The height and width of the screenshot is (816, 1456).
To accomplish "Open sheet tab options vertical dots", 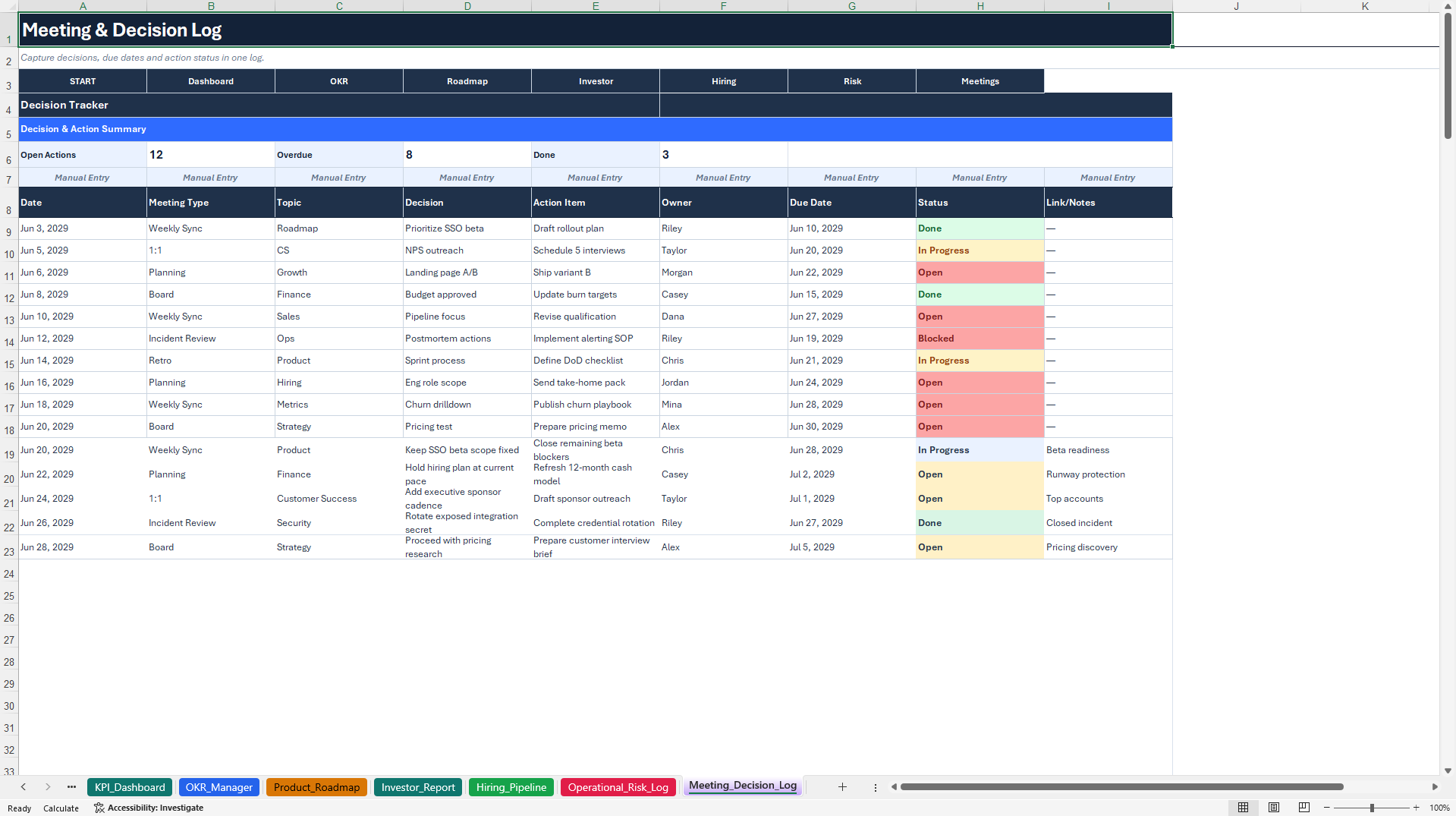I will point(875,787).
